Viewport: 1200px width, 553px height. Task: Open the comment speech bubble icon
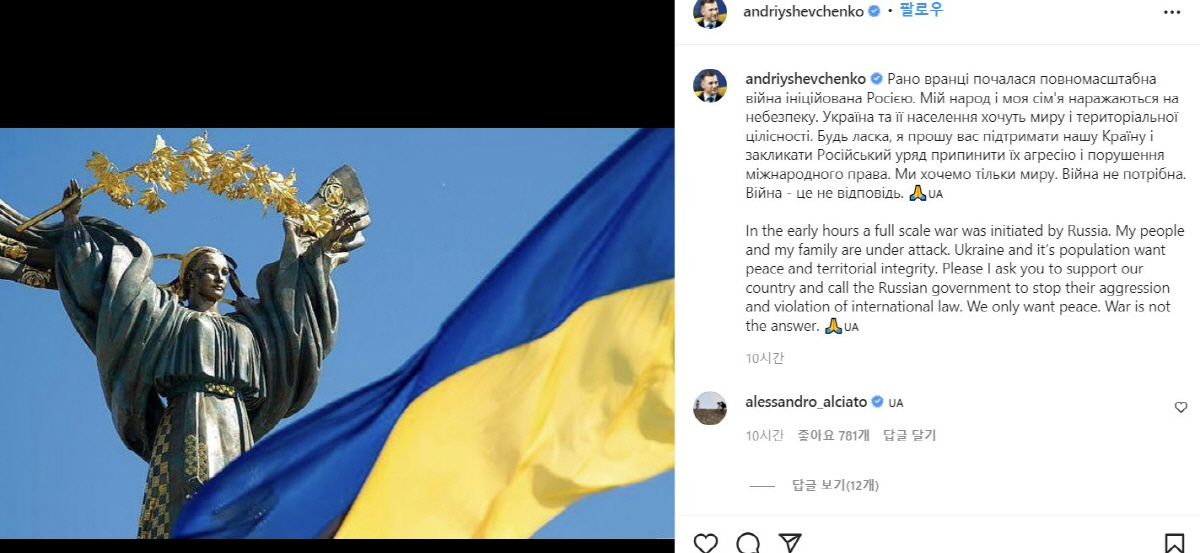coord(748,543)
